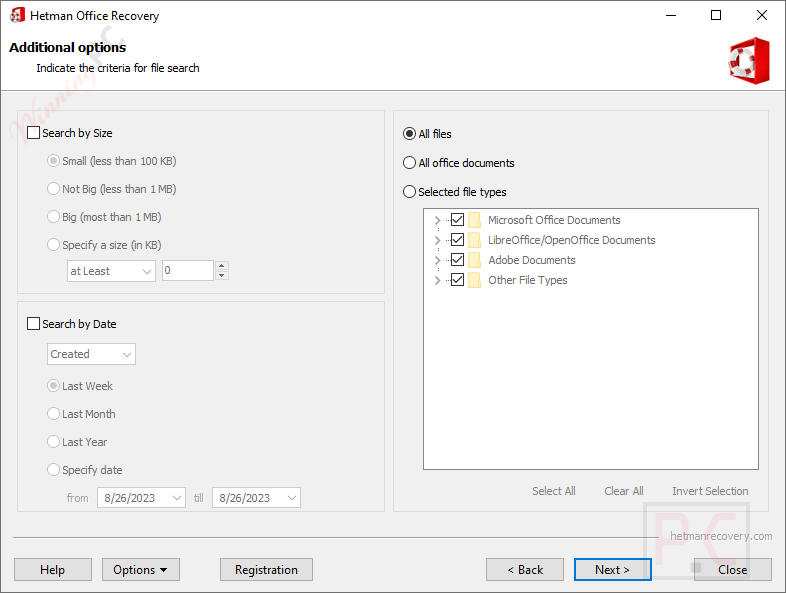Click the LibreOffice/OpenOffice Documents folder icon
This screenshot has width=786, height=593.
[x=474, y=240]
